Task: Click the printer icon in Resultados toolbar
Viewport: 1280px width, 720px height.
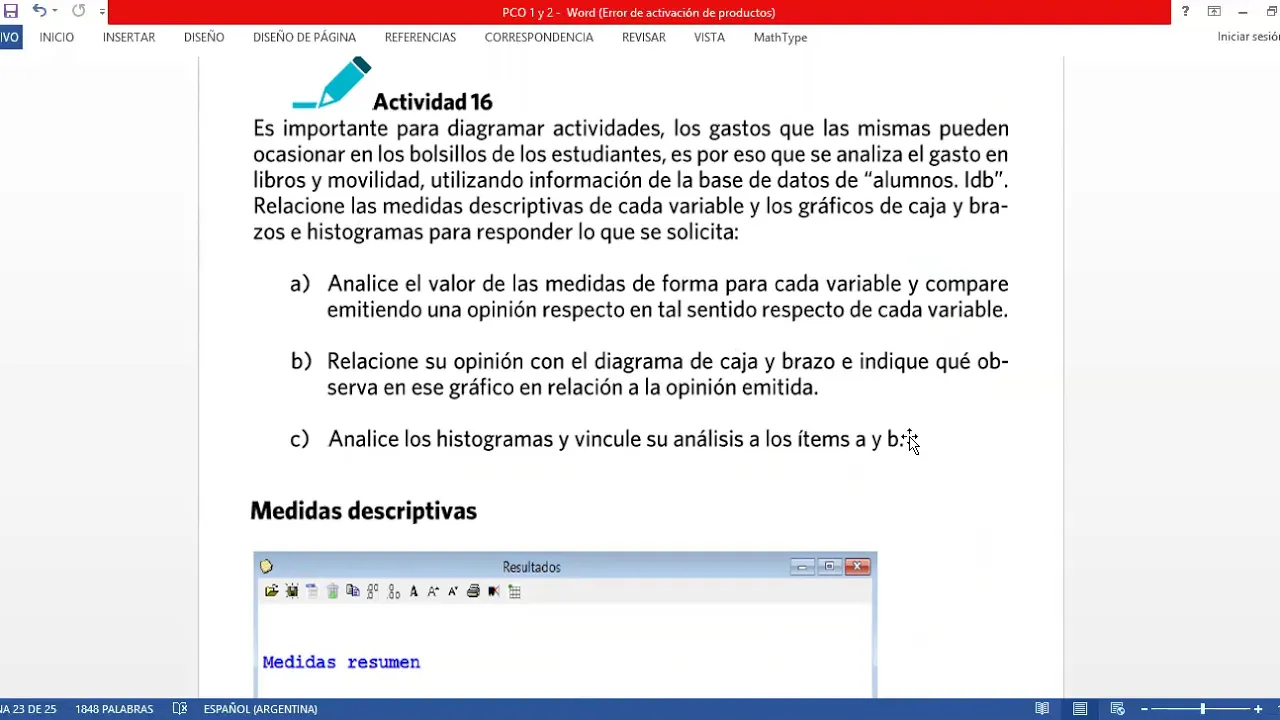Action: click(x=474, y=591)
